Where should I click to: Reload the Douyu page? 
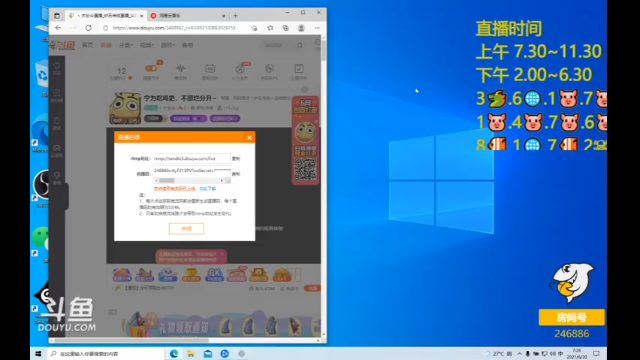(x=89, y=28)
